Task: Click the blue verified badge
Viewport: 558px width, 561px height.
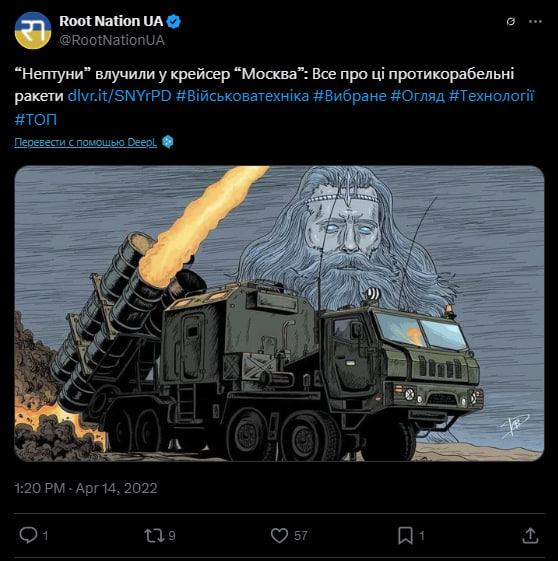Action: tap(174, 21)
